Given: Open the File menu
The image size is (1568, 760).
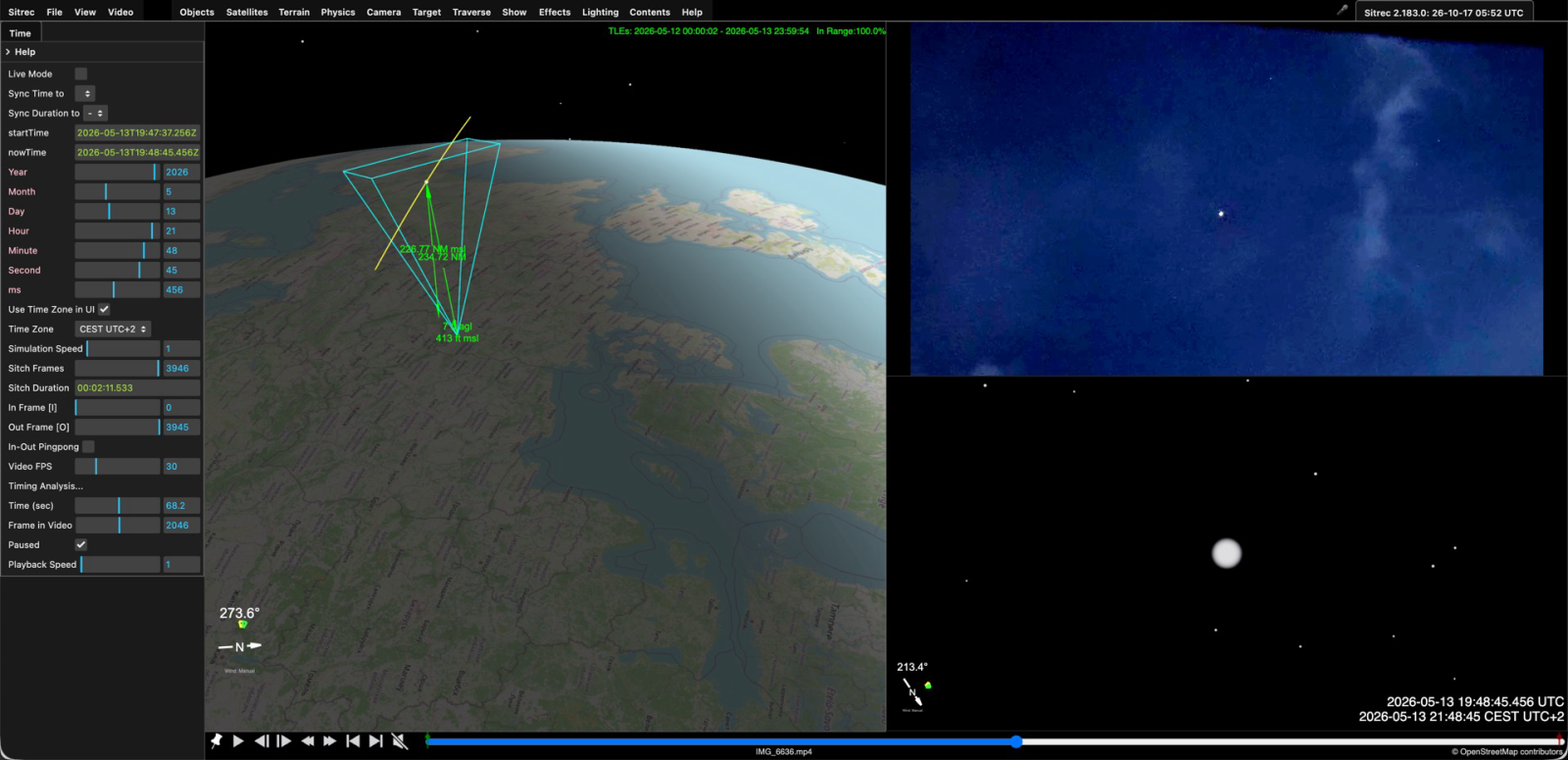Looking at the screenshot, I should (55, 12).
